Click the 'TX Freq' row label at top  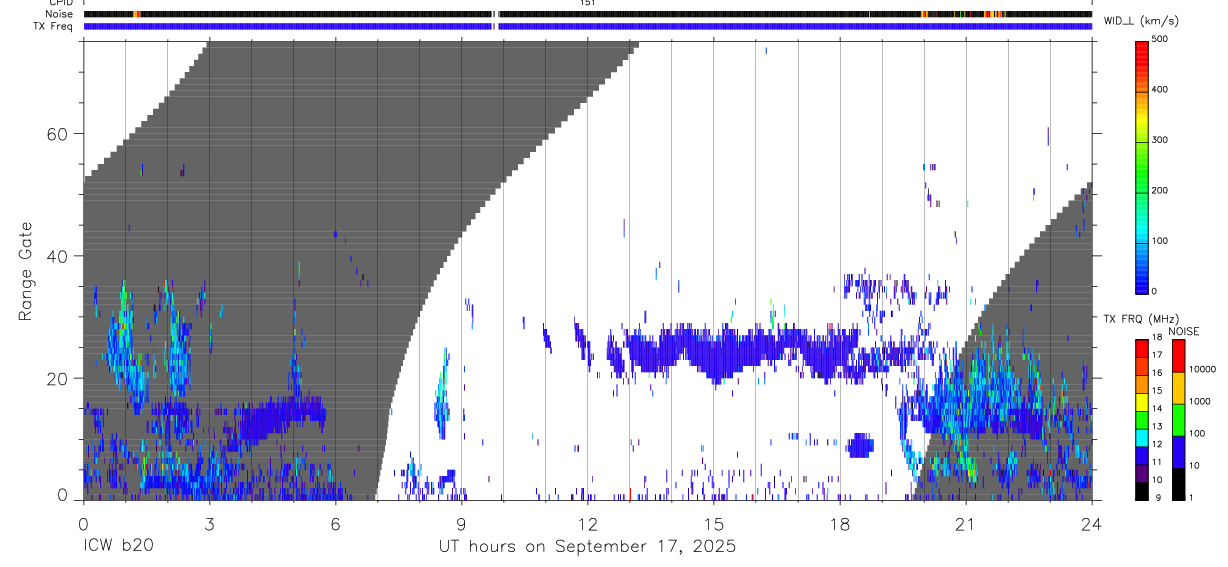pyautogui.click(x=54, y=26)
